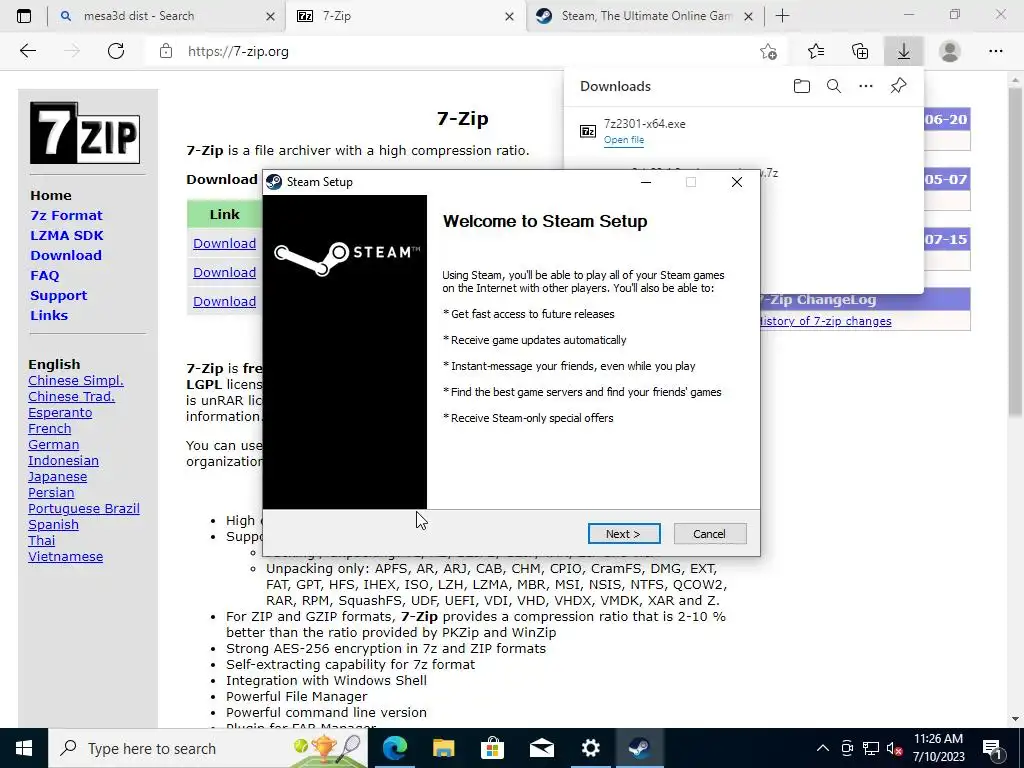
Task: Switch to the Steam store tab
Action: tap(647, 16)
